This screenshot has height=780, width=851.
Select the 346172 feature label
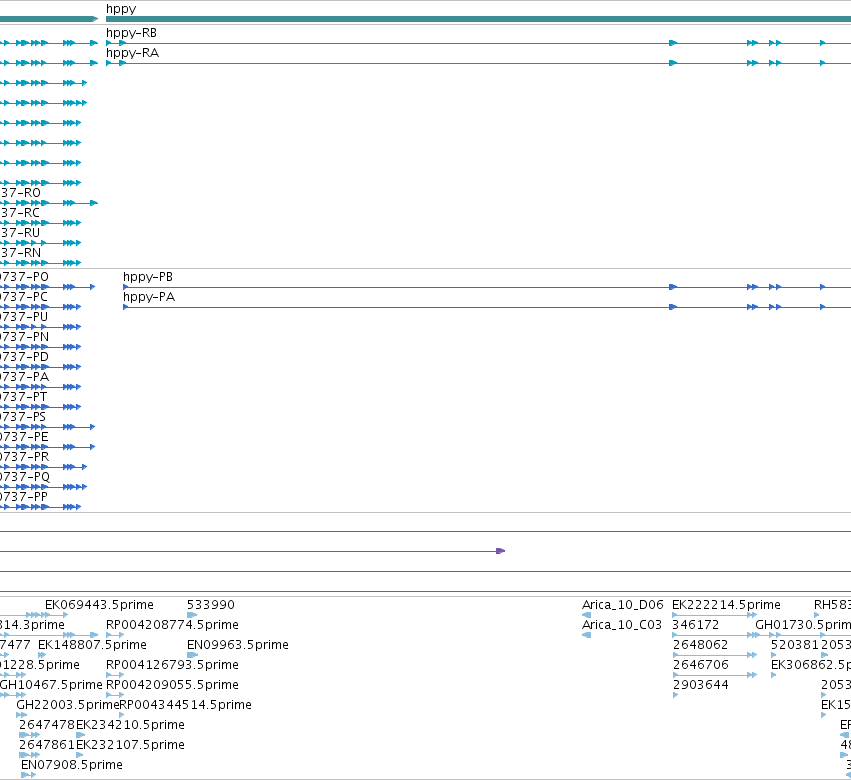[x=696, y=625]
